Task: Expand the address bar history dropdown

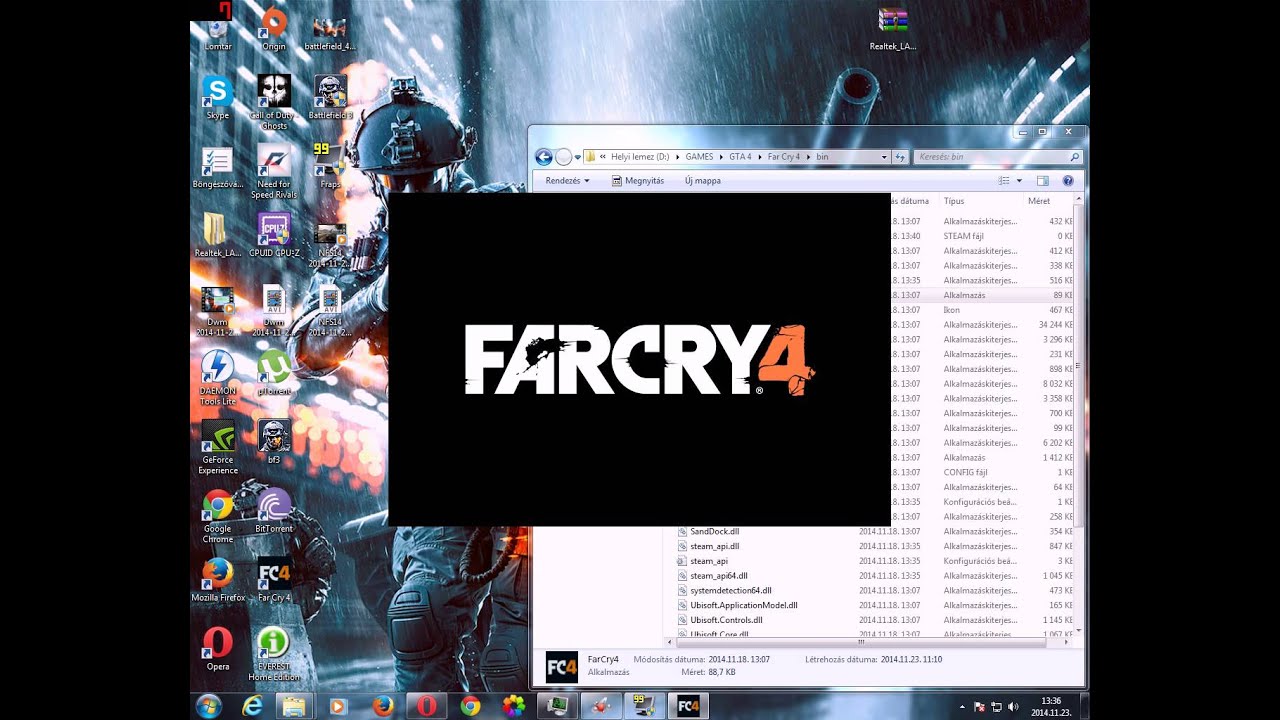Action: point(884,157)
